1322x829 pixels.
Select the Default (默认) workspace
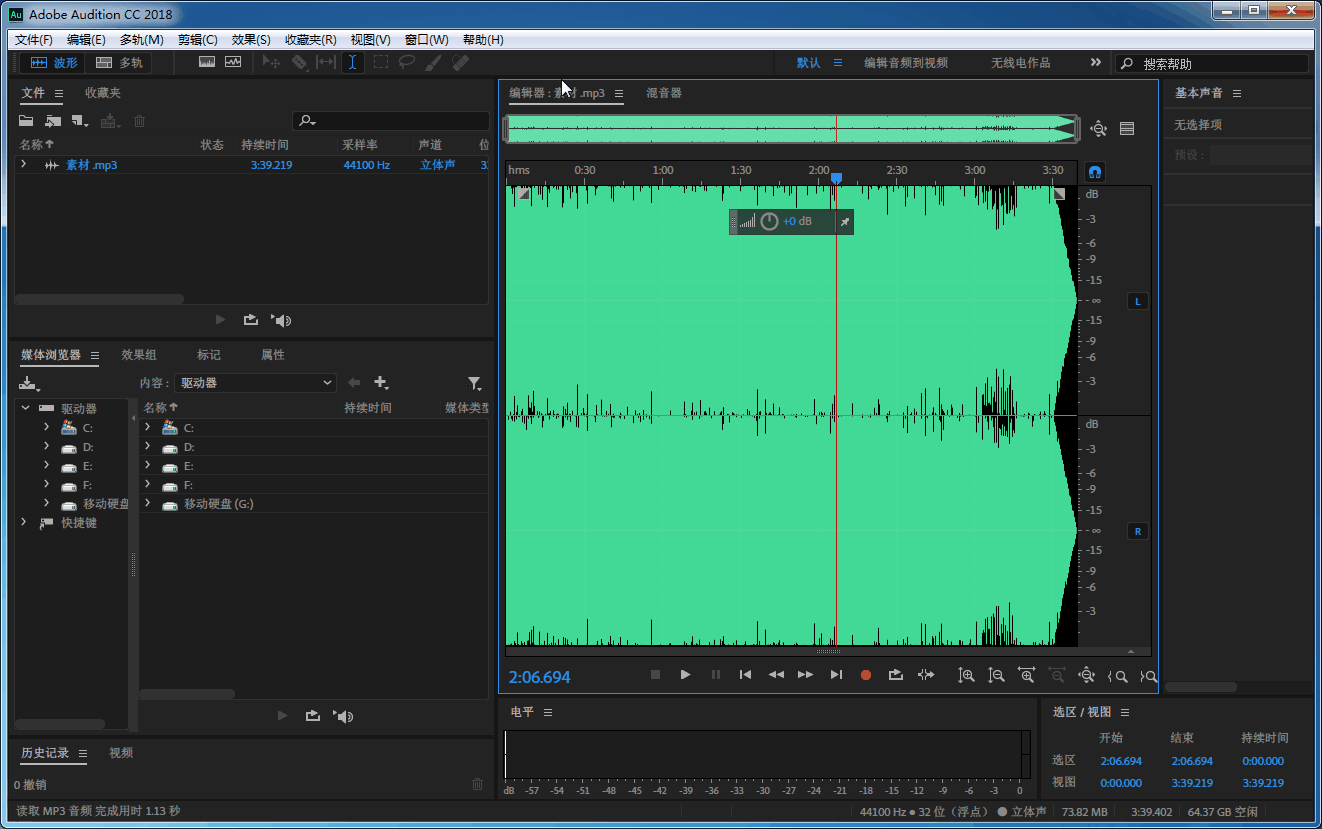pyautogui.click(x=808, y=63)
